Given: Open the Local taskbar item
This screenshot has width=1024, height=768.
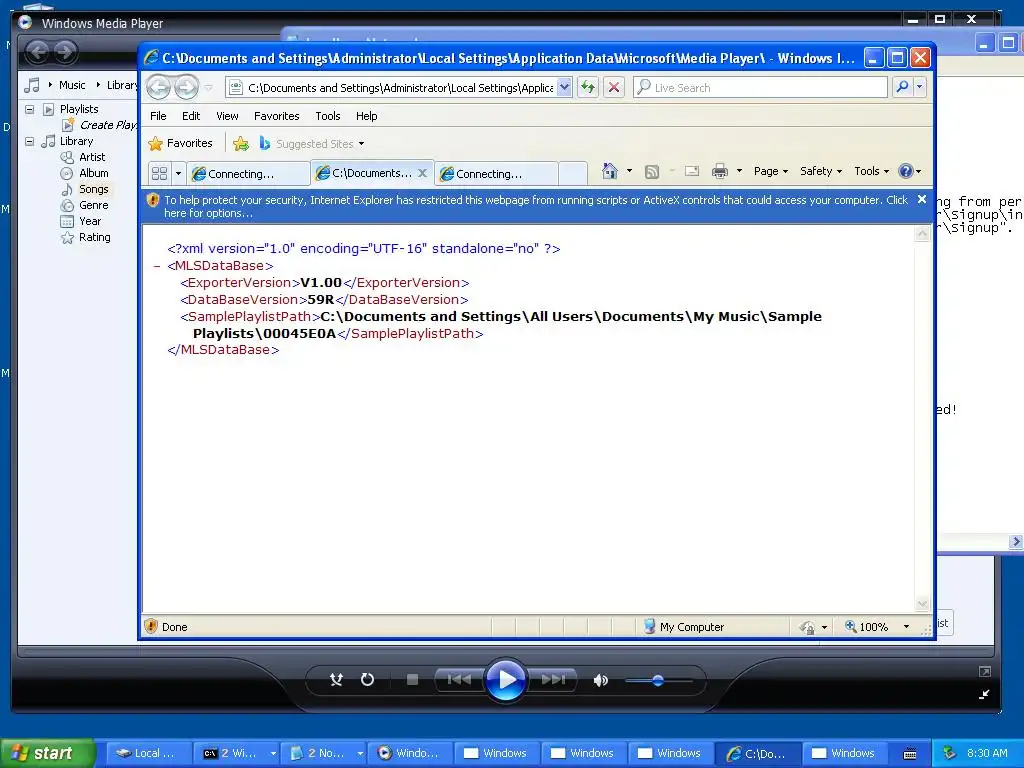Looking at the screenshot, I should tap(148, 753).
